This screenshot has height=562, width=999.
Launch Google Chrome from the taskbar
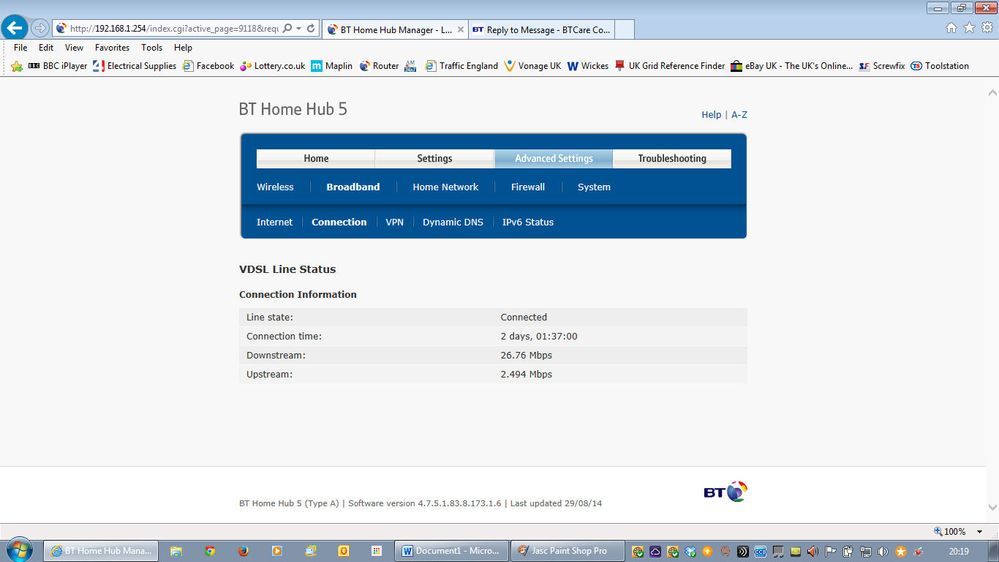210,551
